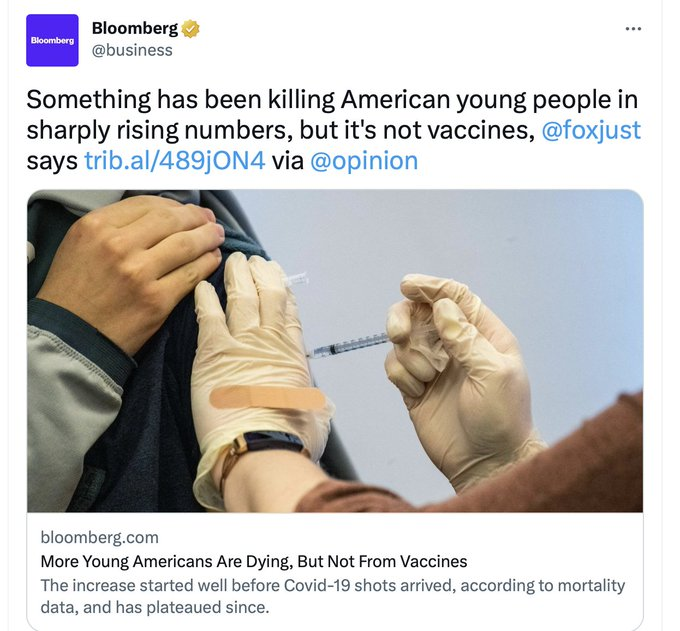Viewport: 680px width, 631px height.
Task: Click the gold verified badge beside Bloomberg
Action: (x=191, y=29)
